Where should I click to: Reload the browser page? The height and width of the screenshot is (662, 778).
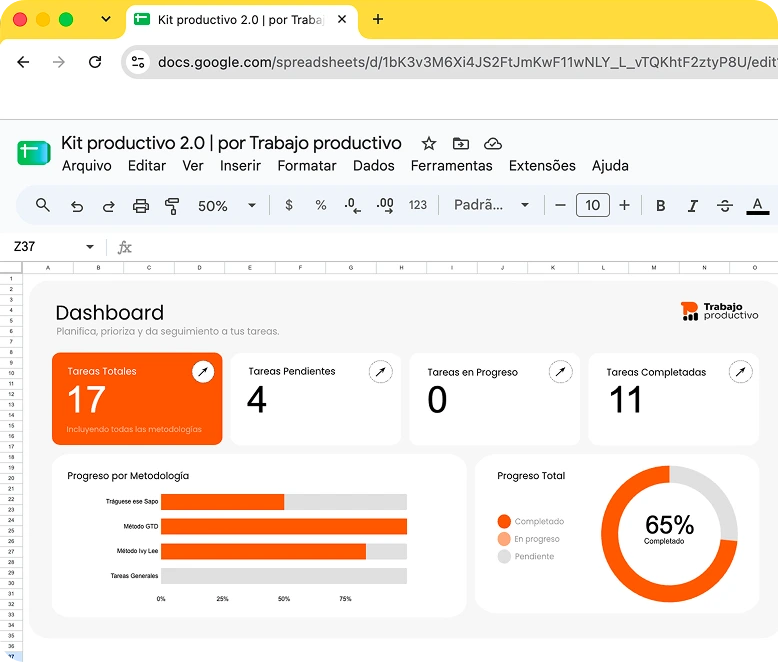95,62
